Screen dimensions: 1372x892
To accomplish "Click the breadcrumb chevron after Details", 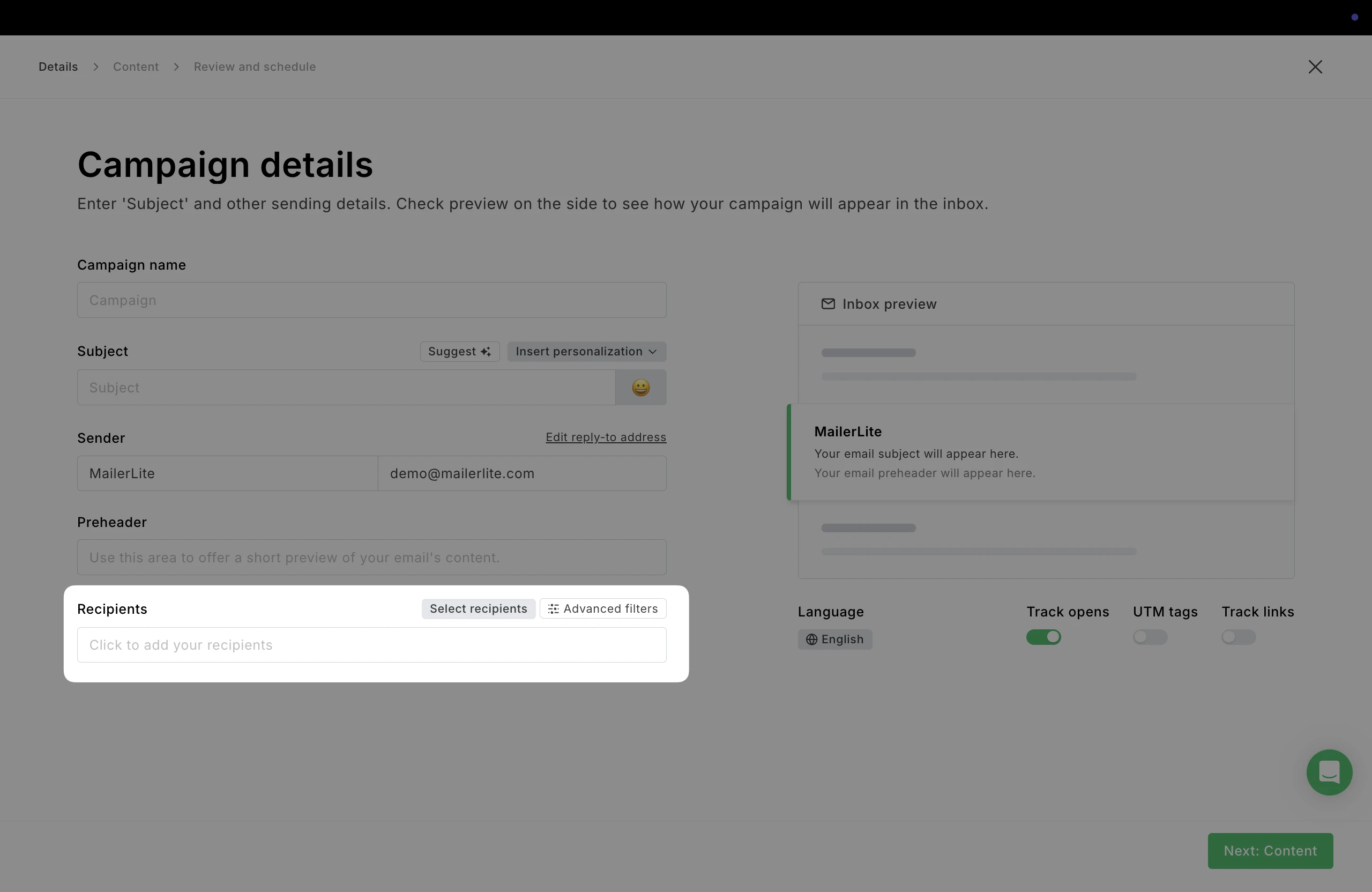I will click(x=96, y=67).
